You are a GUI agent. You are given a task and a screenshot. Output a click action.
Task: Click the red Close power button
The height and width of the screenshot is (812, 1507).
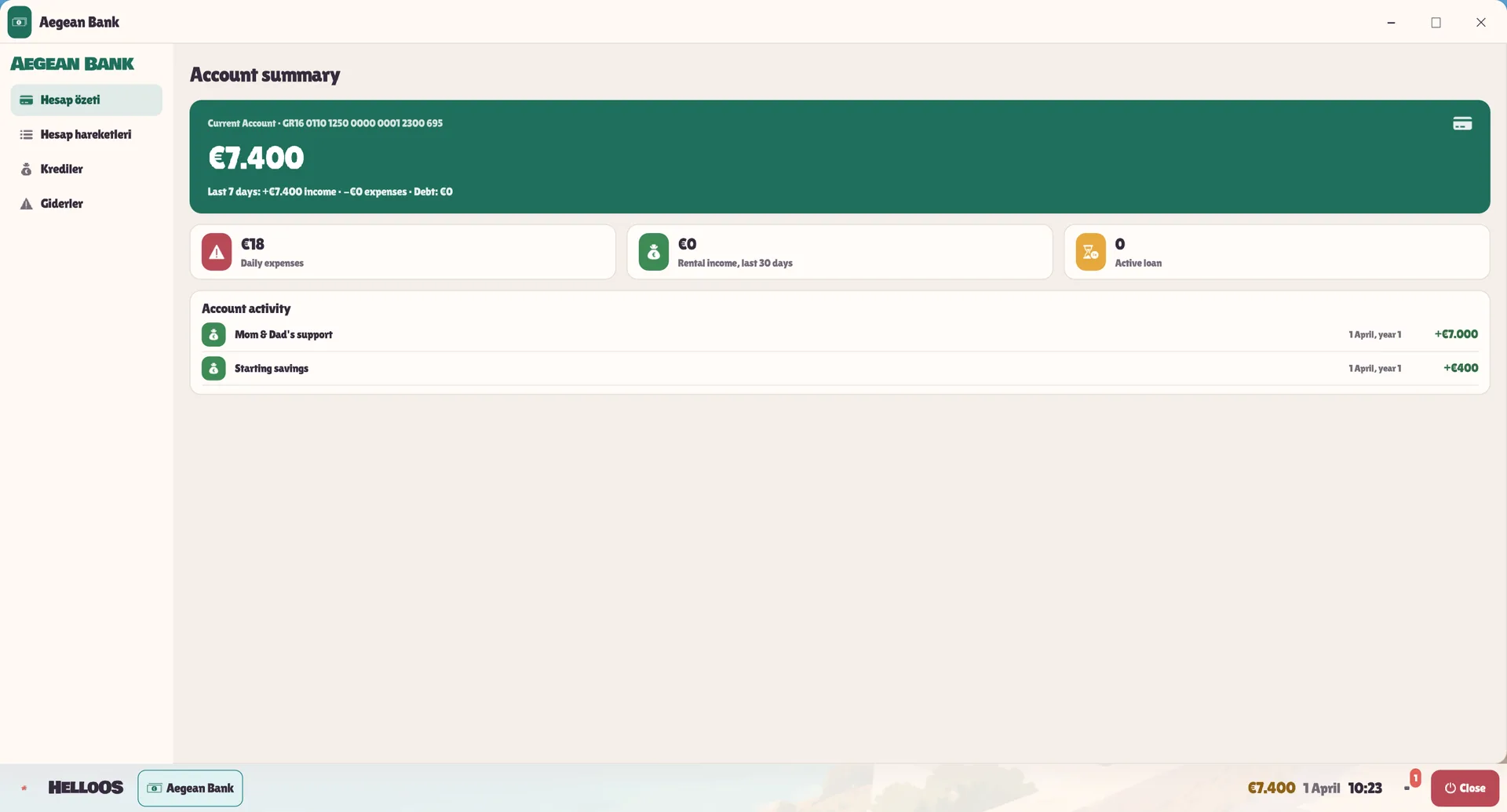pyautogui.click(x=1465, y=788)
